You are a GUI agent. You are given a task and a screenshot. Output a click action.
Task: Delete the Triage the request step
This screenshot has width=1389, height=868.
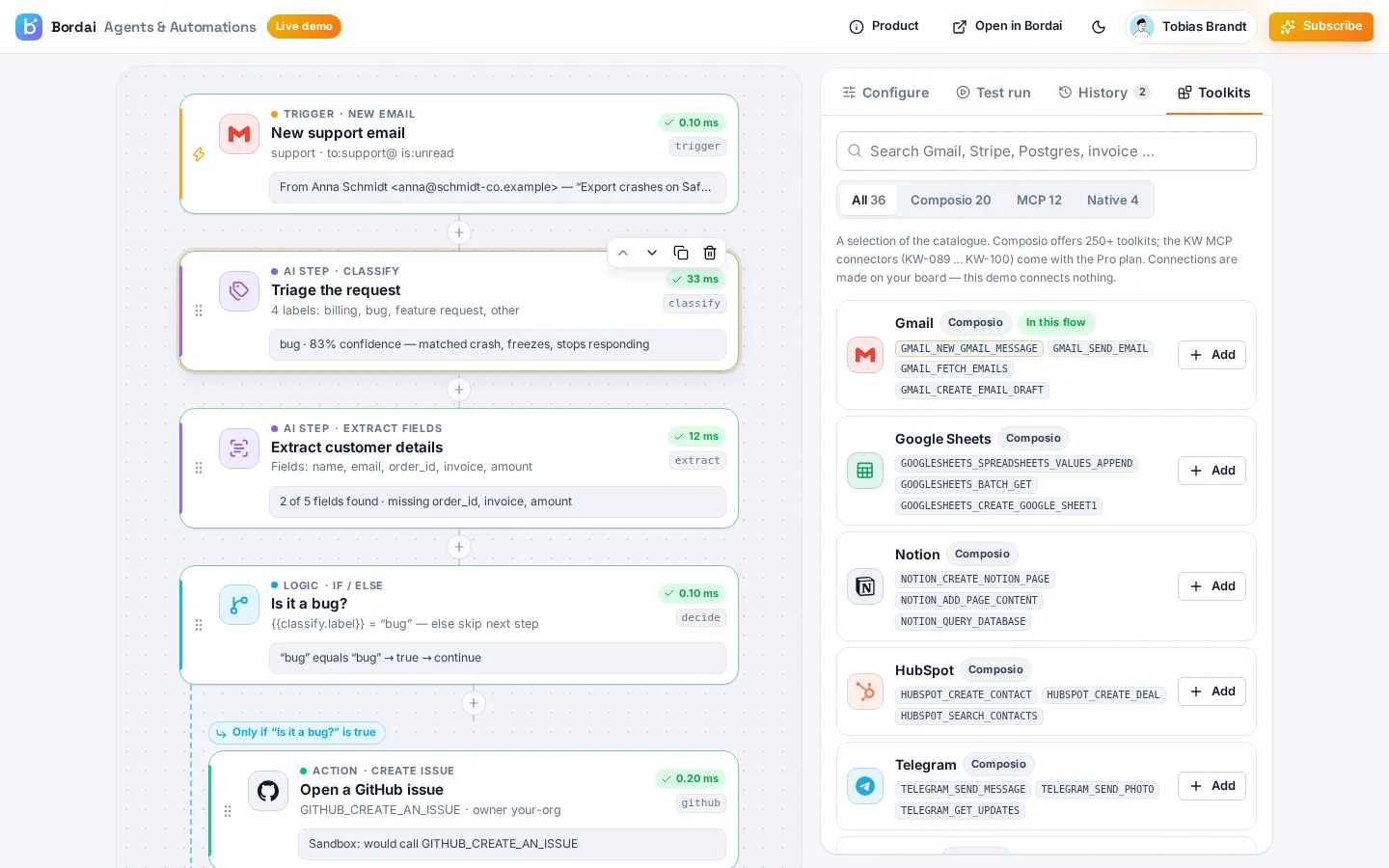pos(710,253)
